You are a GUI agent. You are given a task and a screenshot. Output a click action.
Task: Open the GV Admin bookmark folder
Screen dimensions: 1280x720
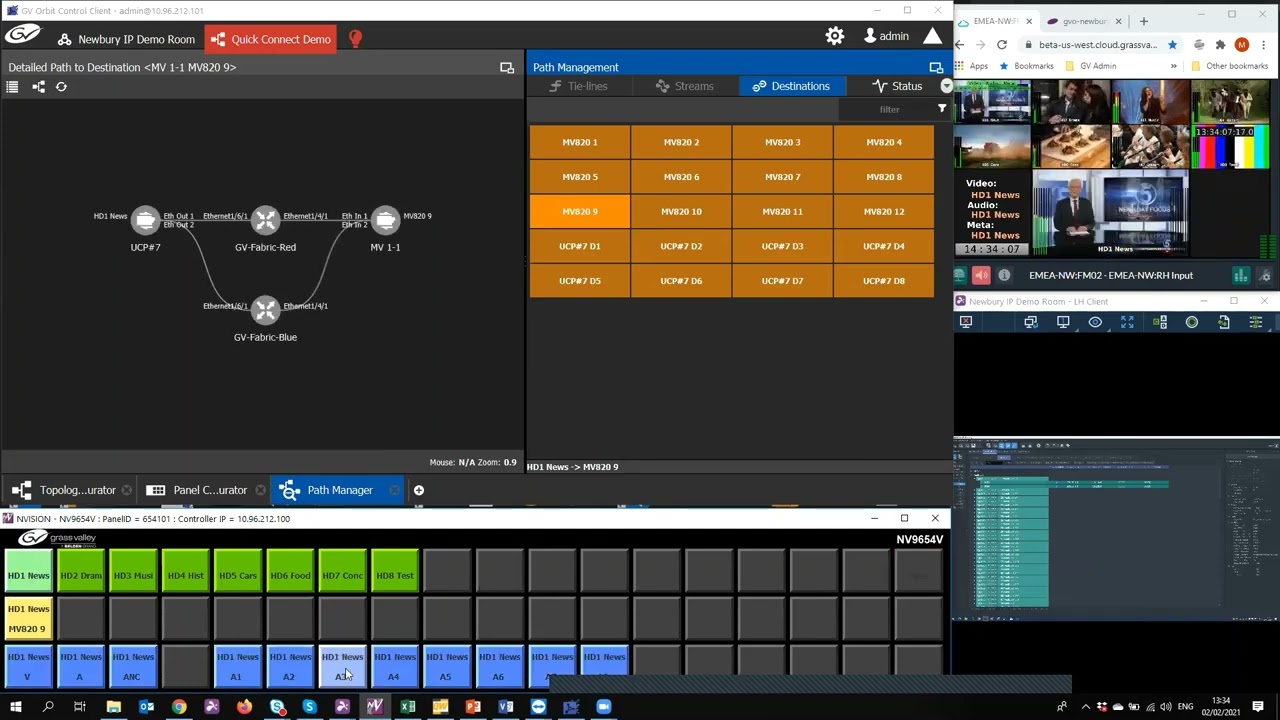1089,66
